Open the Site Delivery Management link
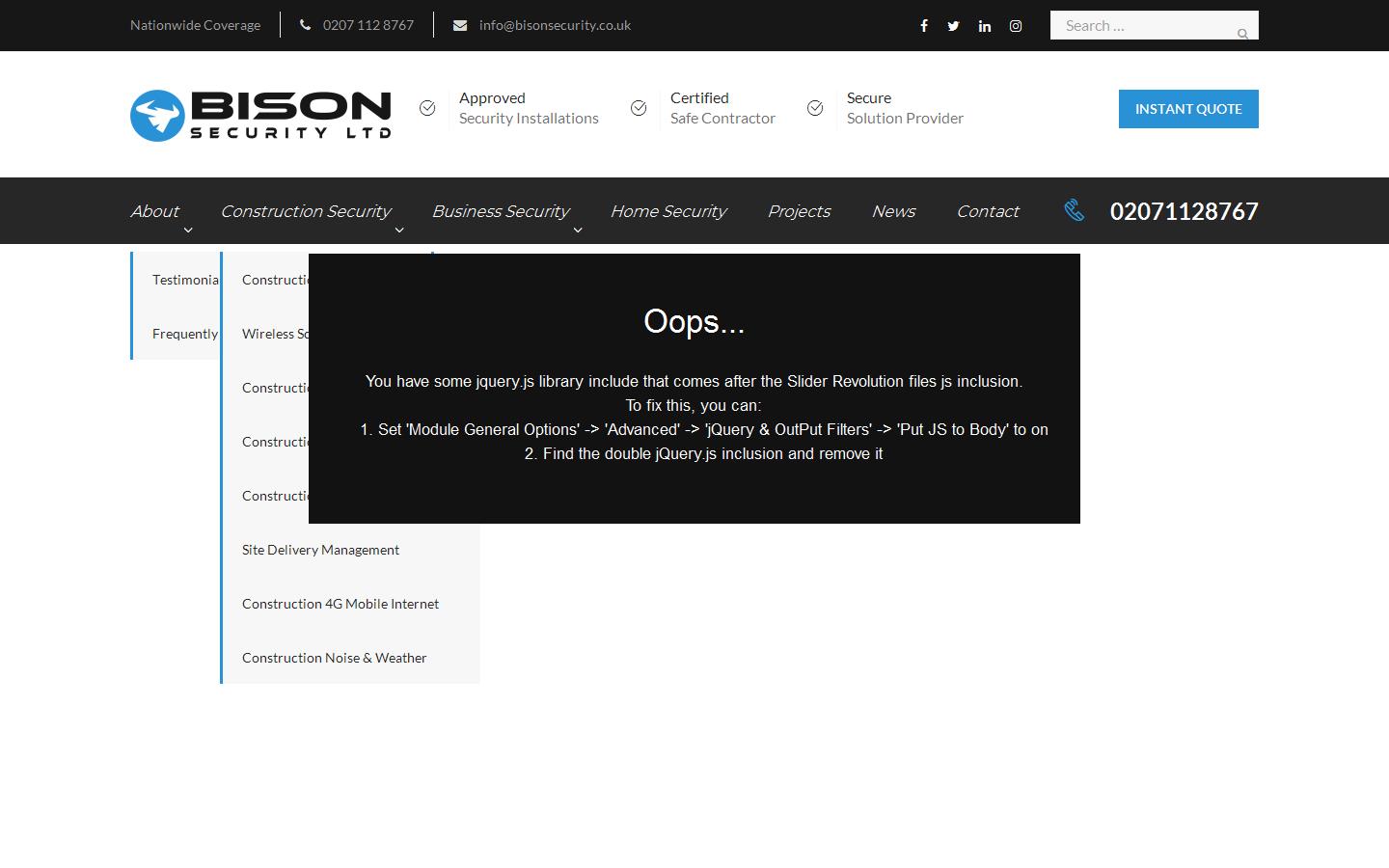 pyautogui.click(x=320, y=550)
